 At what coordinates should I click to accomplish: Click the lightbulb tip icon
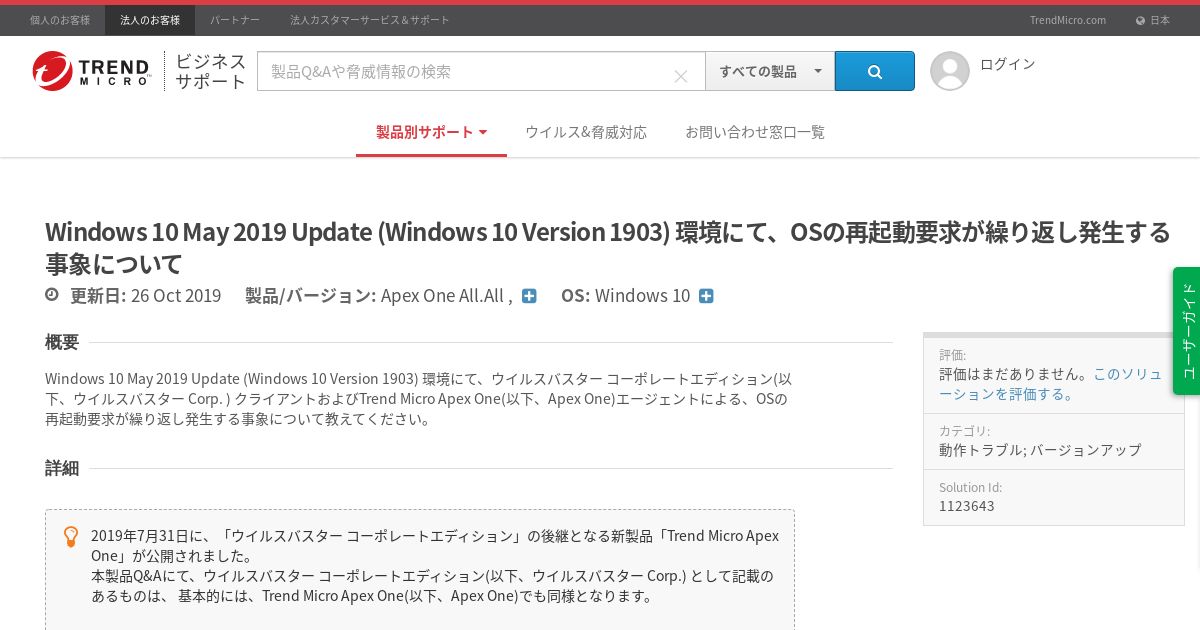click(71, 537)
